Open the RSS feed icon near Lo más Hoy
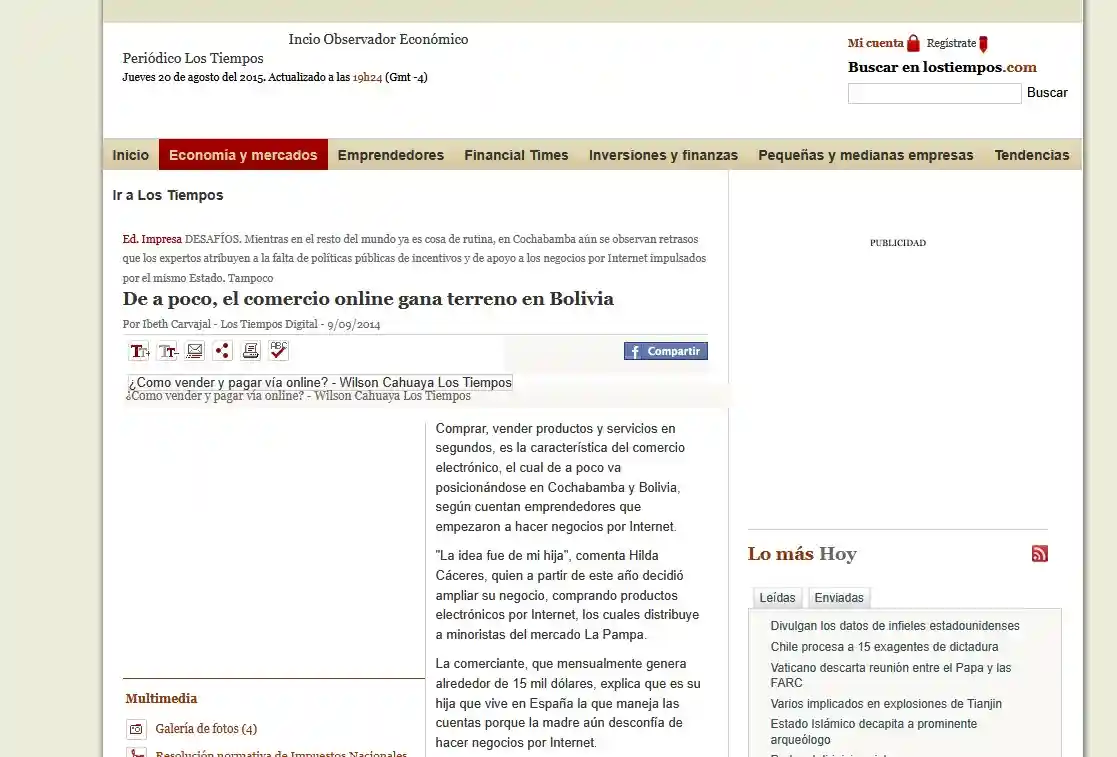 coord(1040,553)
